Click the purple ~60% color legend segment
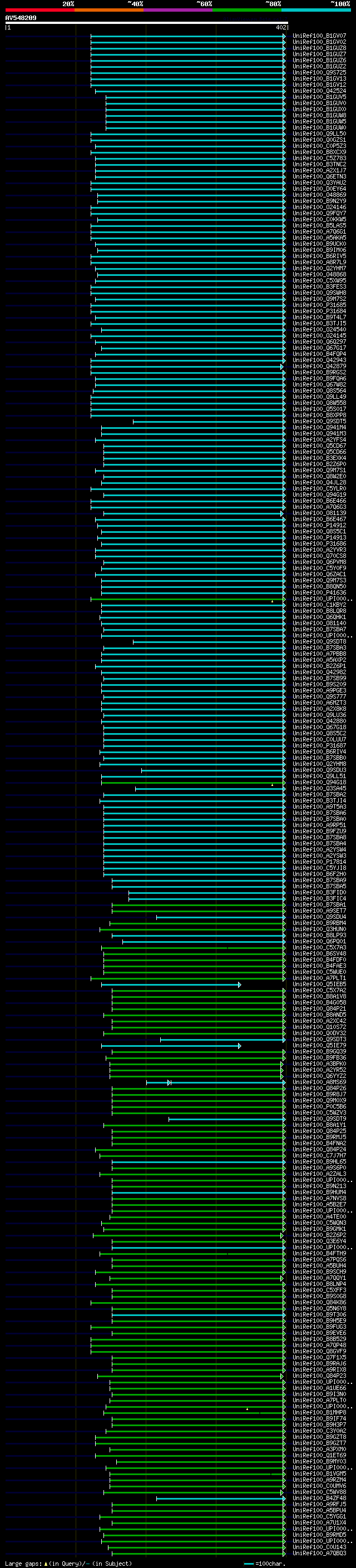356x1568 pixels. (x=179, y=10)
